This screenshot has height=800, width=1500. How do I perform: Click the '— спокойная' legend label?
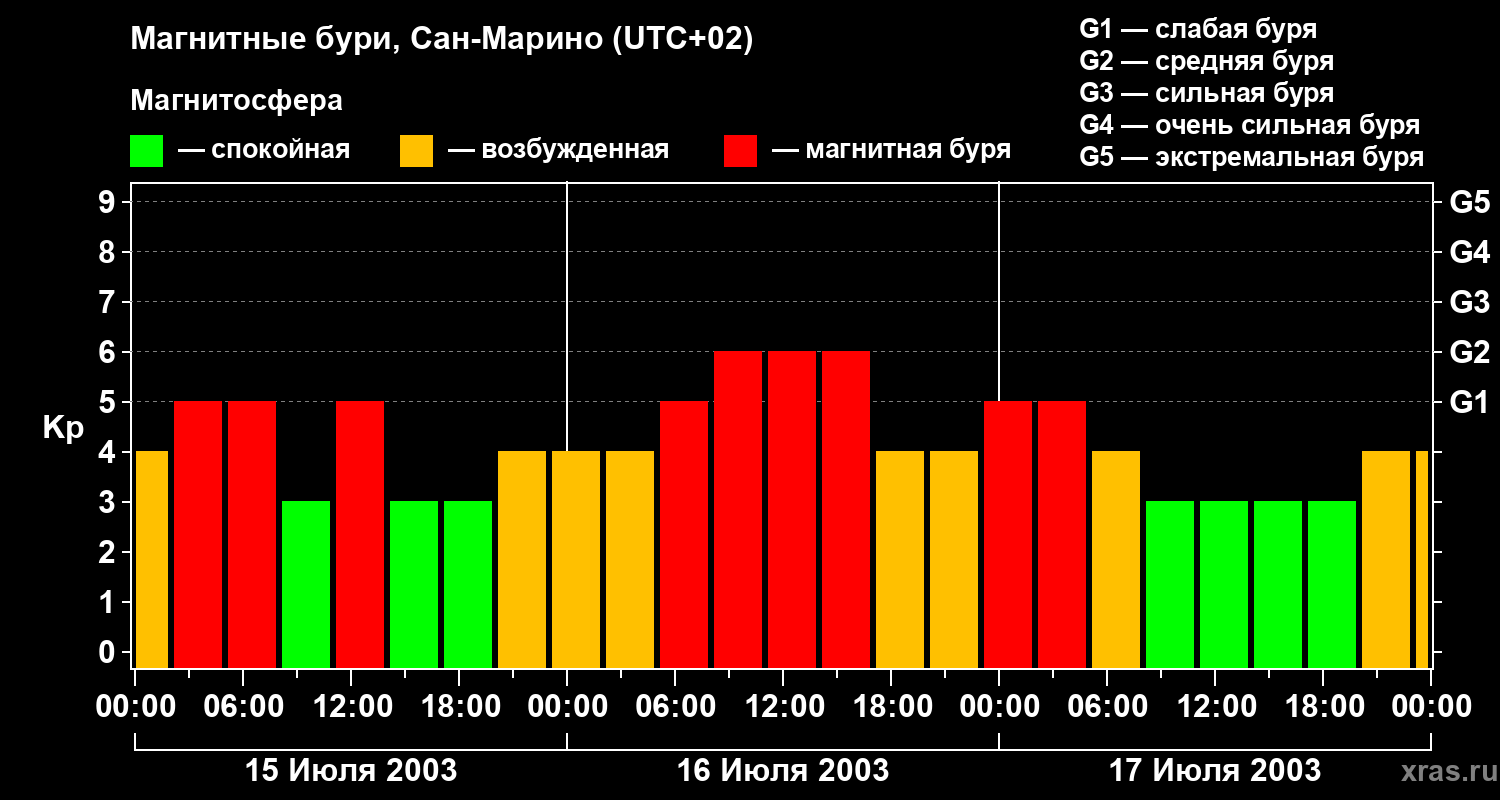(x=264, y=151)
